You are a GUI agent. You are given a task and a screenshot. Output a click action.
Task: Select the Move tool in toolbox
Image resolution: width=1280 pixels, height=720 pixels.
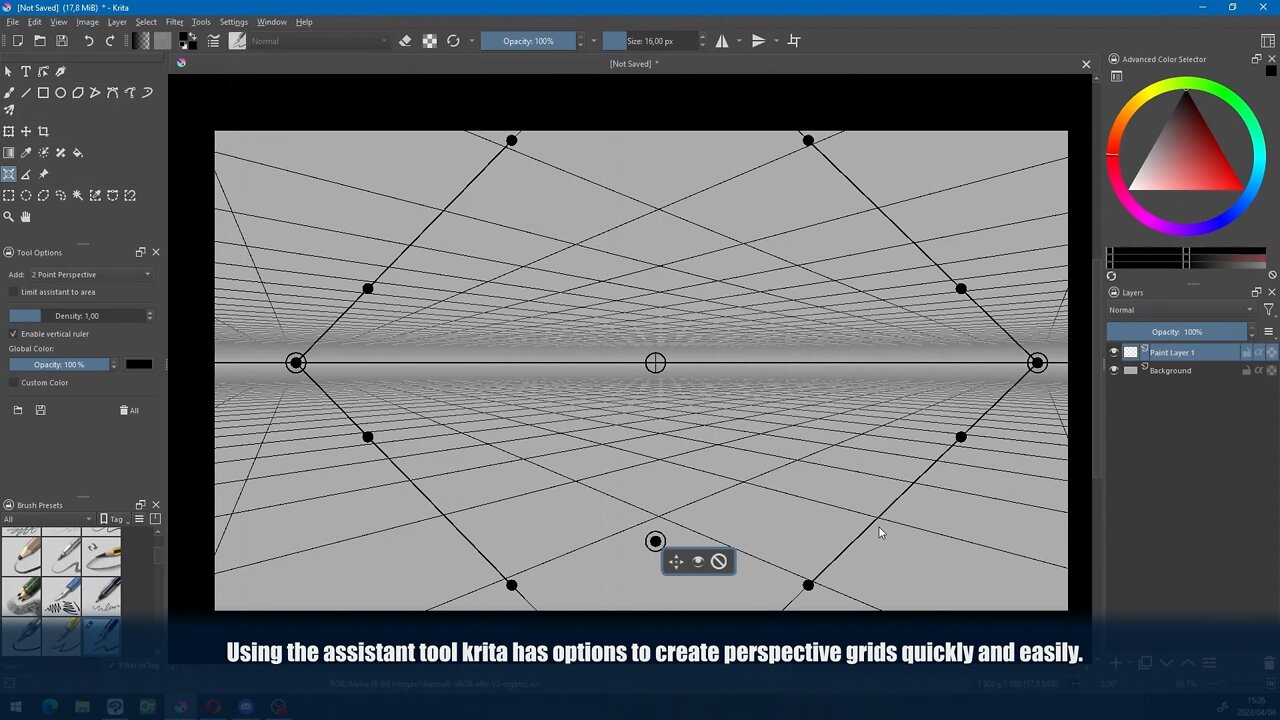tap(26, 131)
